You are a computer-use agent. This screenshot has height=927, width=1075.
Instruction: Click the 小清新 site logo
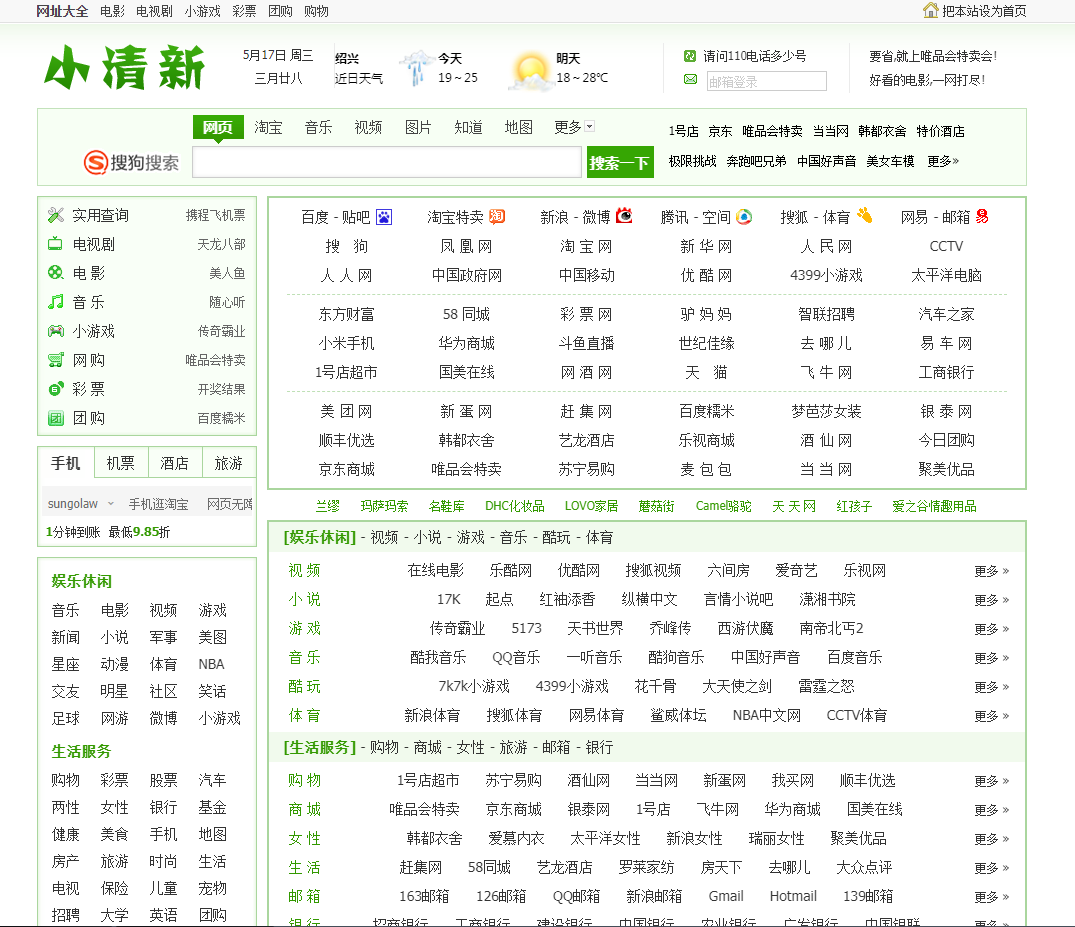(x=125, y=67)
